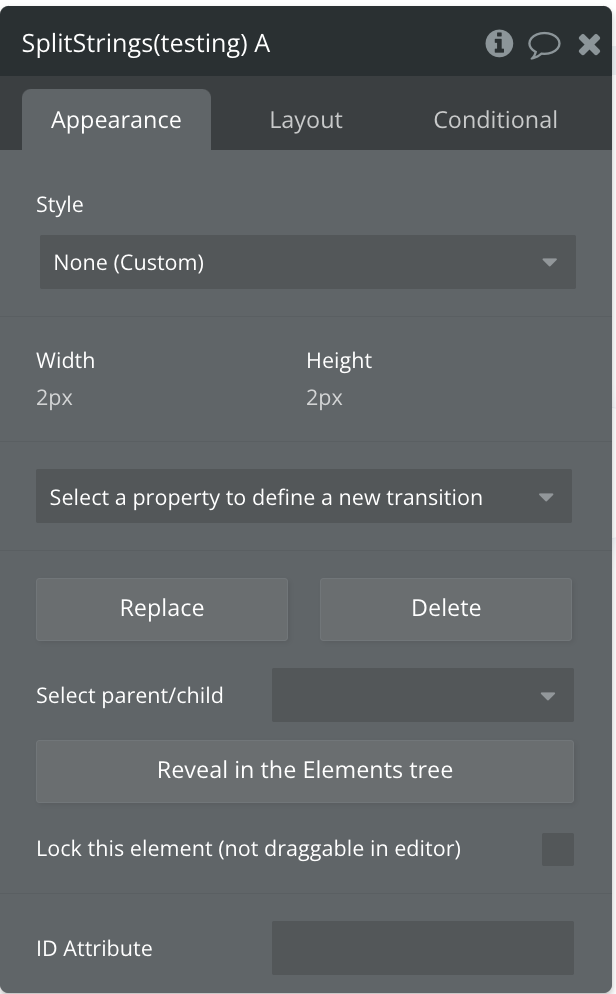Open the Style dropdown set to None (Custom)
Image resolution: width=616 pixels, height=994 pixels.
pos(290,262)
